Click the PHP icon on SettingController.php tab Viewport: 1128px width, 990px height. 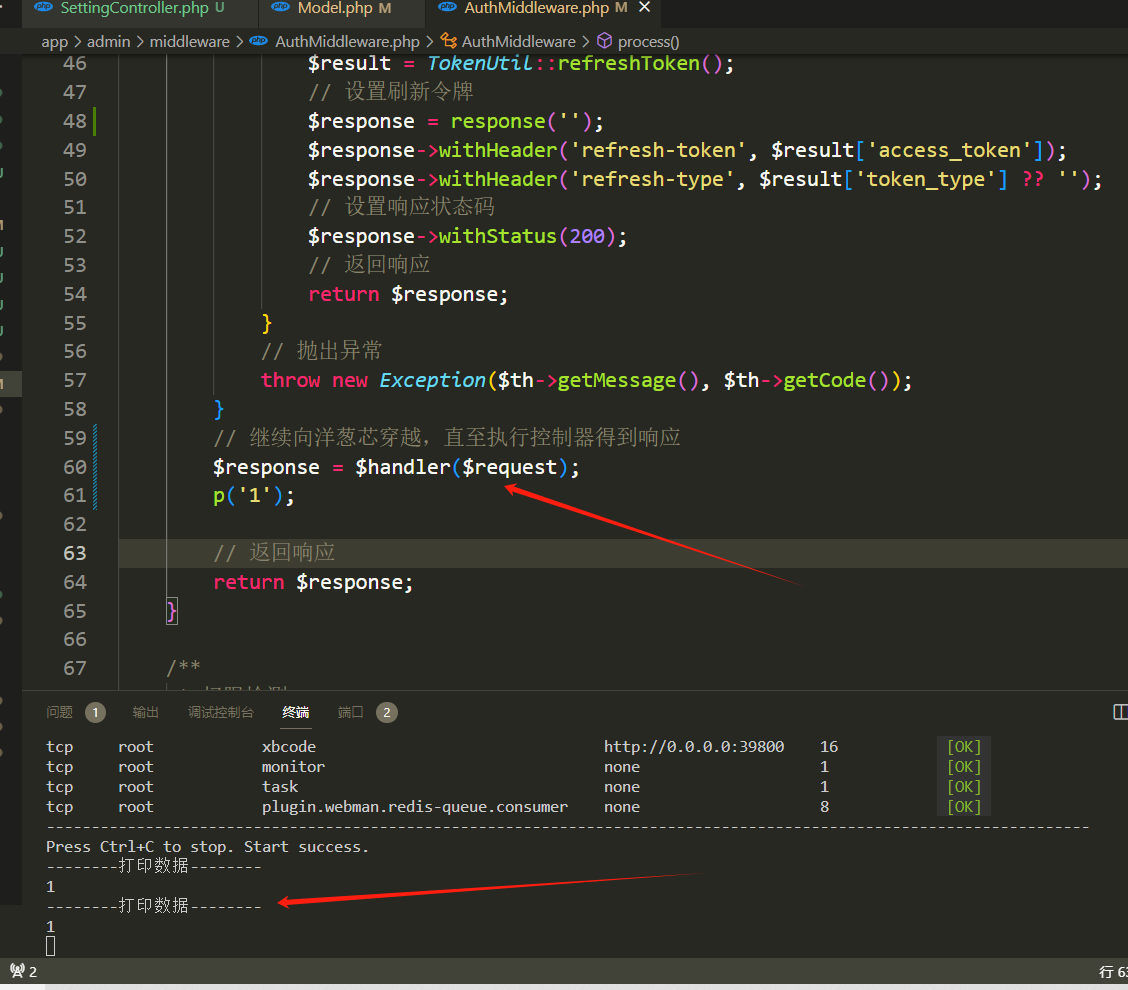[44, 7]
